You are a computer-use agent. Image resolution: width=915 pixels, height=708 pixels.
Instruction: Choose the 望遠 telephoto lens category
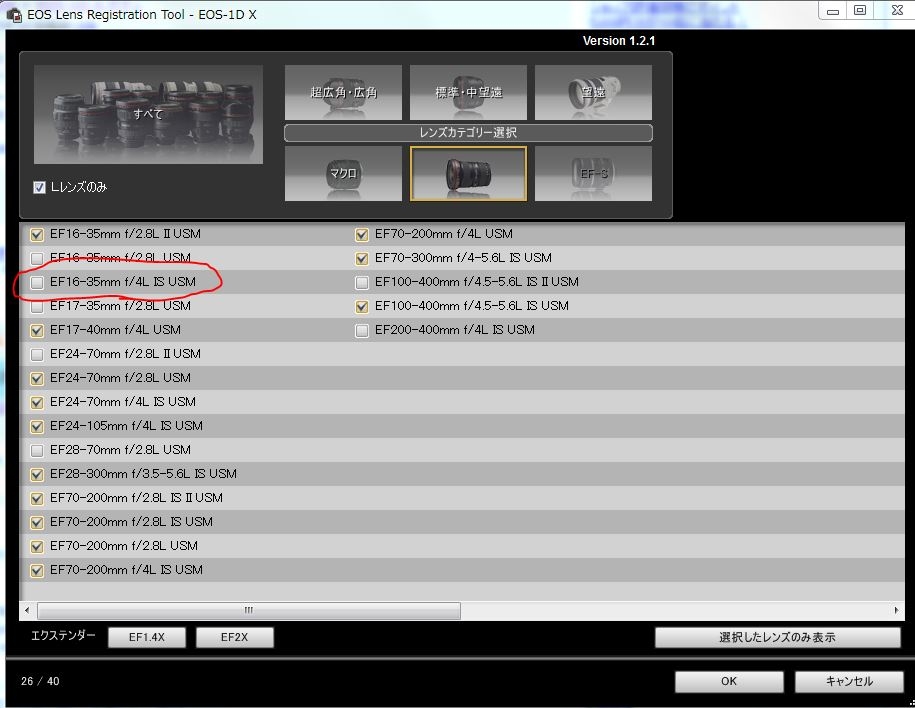pyautogui.click(x=593, y=92)
